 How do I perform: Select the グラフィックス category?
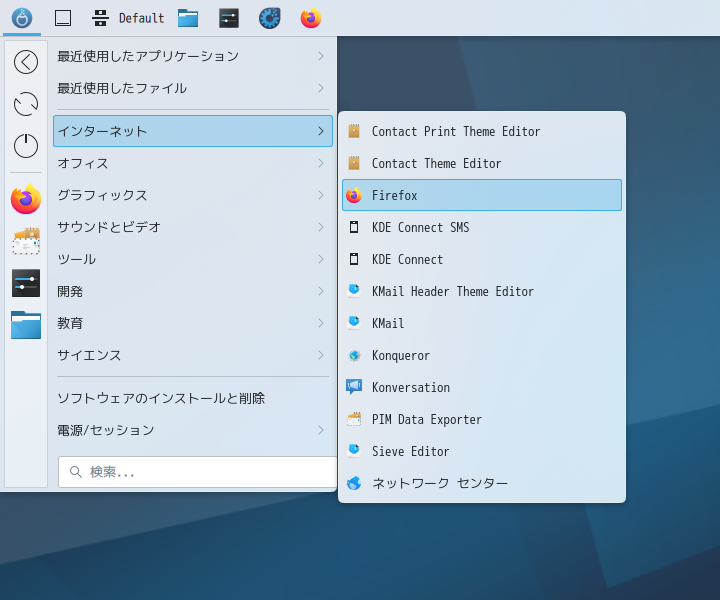192,195
